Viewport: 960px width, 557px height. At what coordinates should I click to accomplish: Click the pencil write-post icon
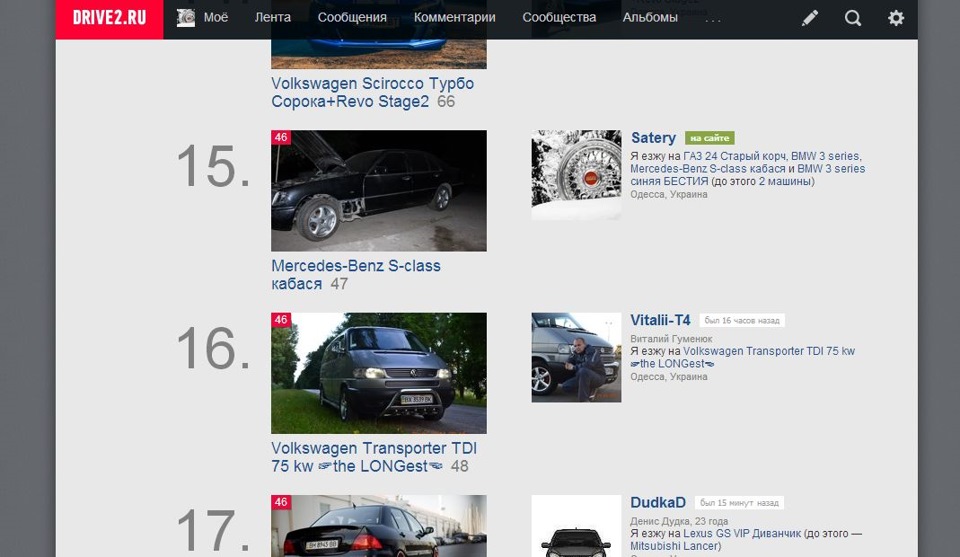point(809,18)
